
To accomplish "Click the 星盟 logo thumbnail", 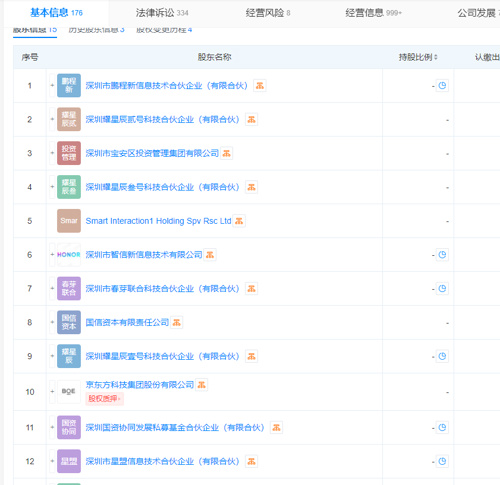I will tap(69, 461).
